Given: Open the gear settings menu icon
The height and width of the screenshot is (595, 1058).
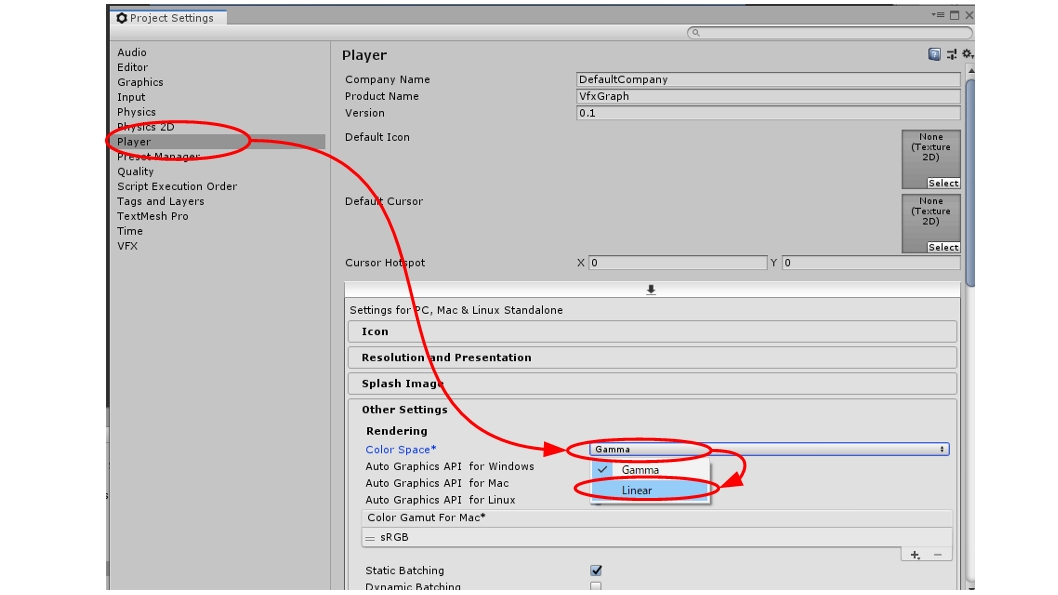Looking at the screenshot, I should click(968, 54).
